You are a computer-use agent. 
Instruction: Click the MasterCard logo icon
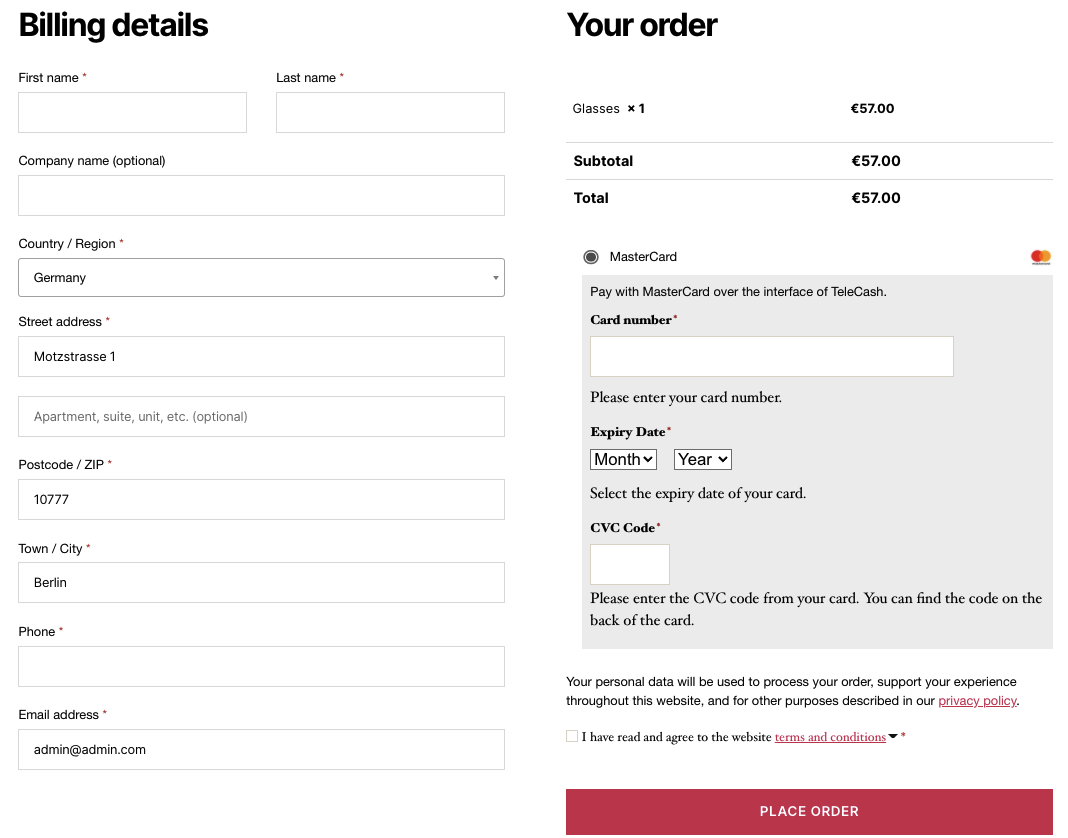(x=1041, y=257)
